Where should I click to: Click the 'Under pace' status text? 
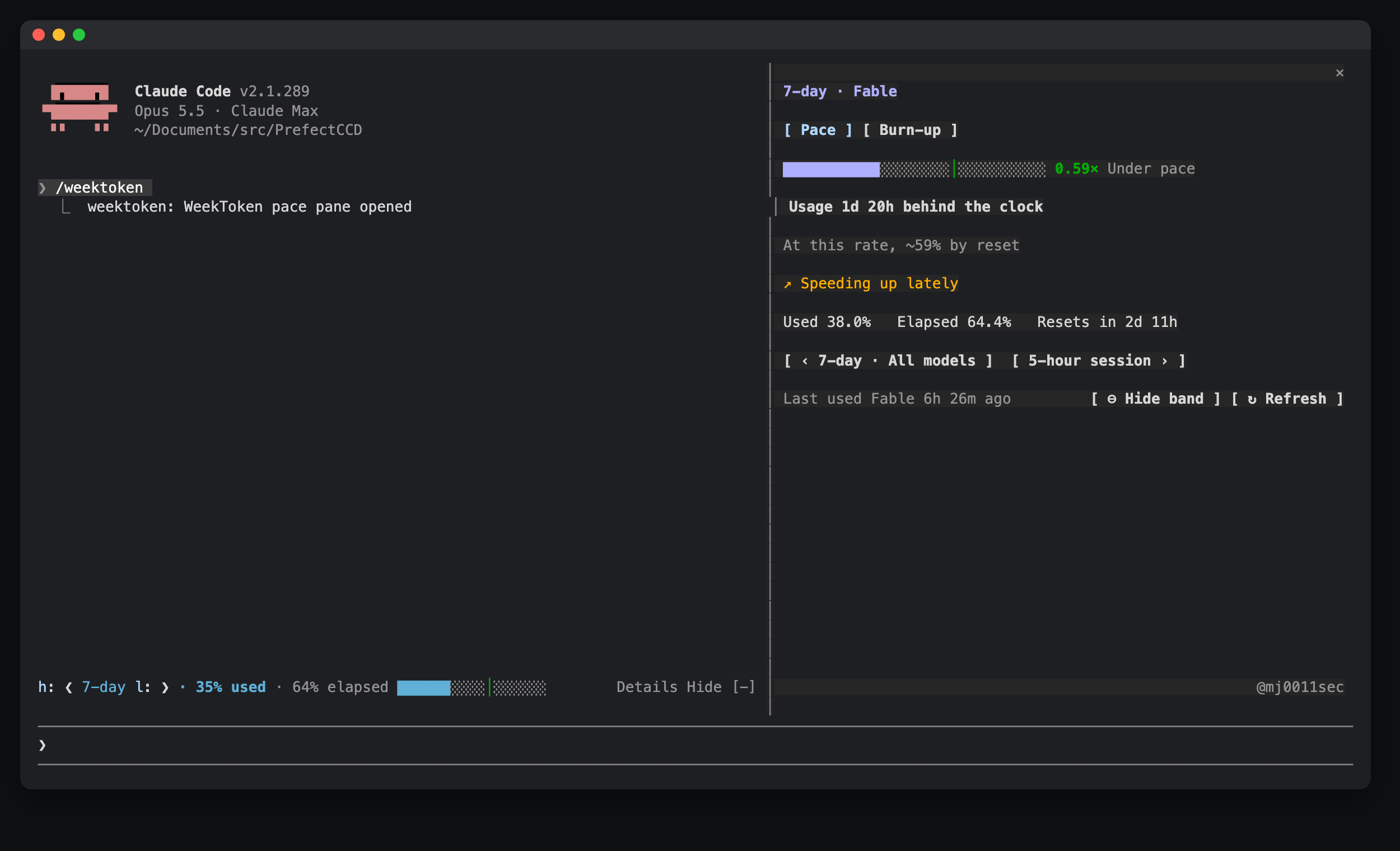pyautogui.click(x=1151, y=169)
